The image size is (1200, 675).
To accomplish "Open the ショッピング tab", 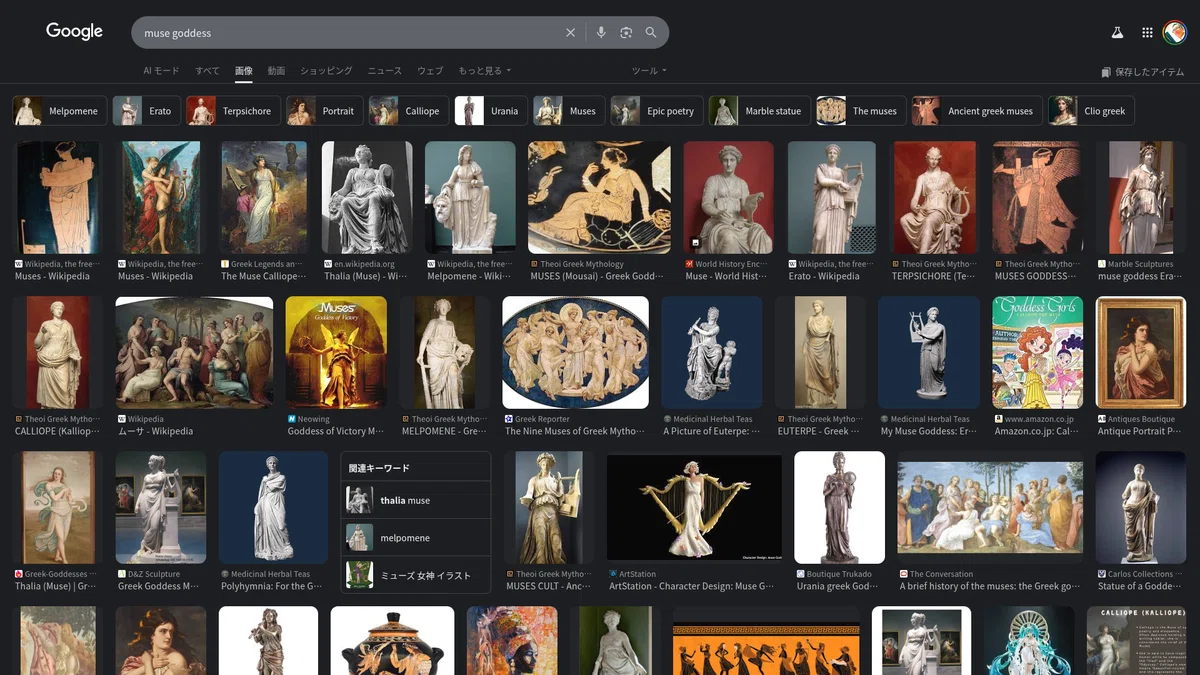I will coord(326,71).
